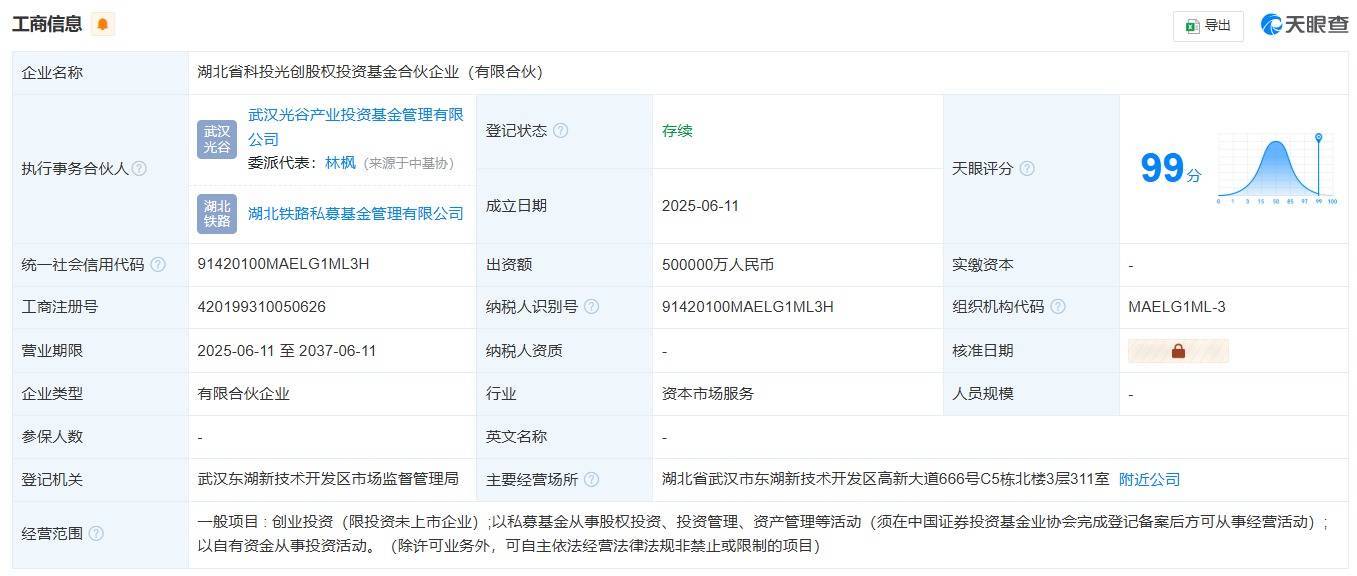Click help icon next to 执行事务合伙人
This screenshot has width=1357, height=576.
tap(139, 169)
